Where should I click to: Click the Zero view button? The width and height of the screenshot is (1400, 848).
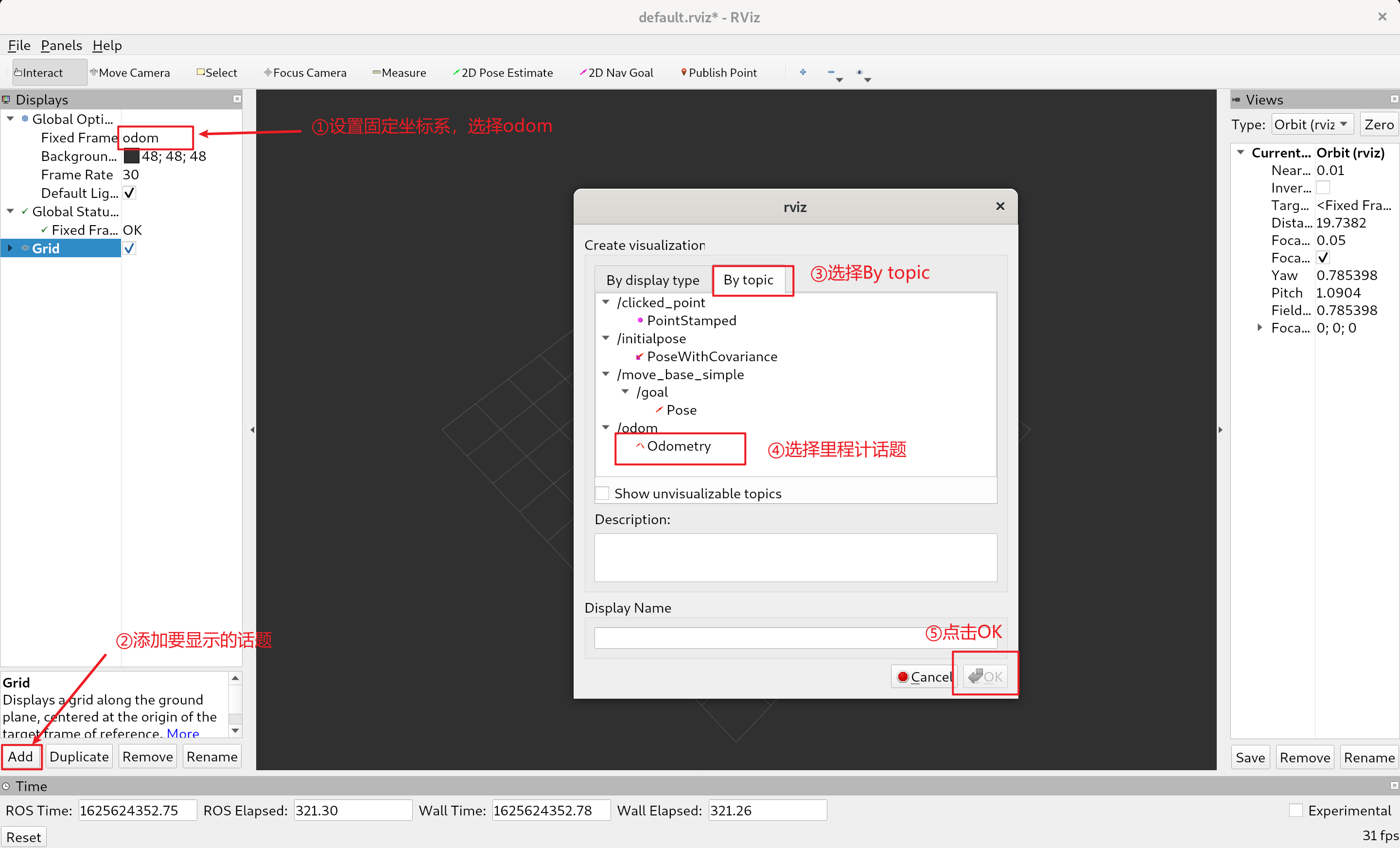[1379, 124]
